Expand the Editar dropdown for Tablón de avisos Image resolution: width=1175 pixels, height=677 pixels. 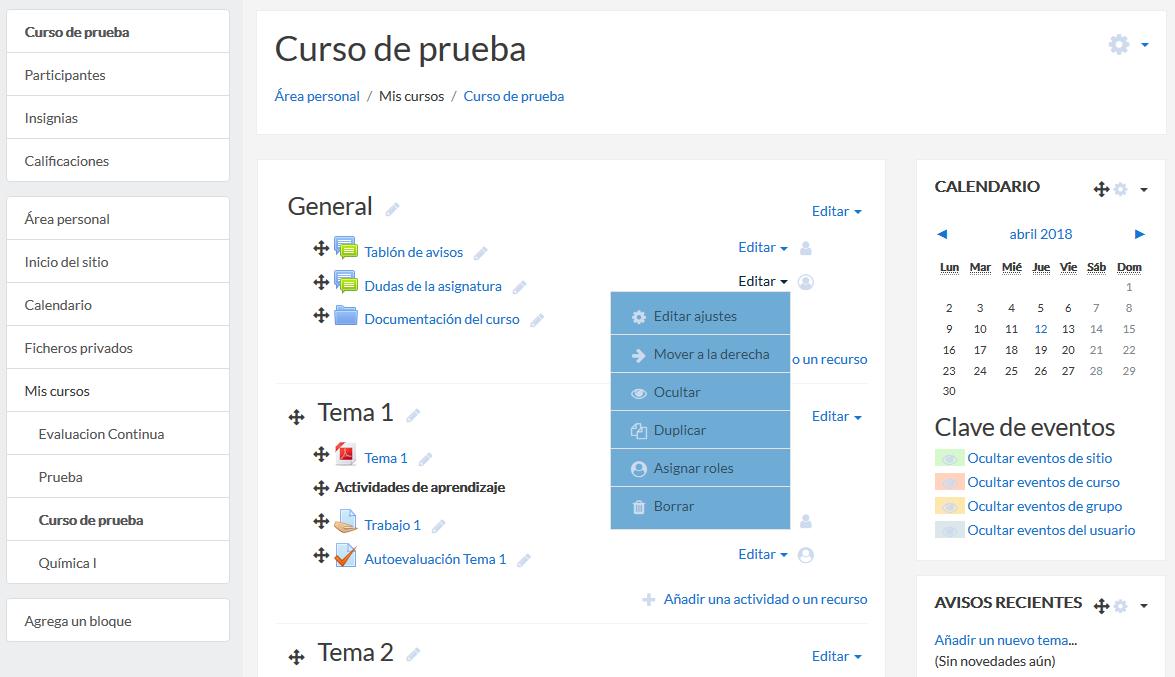tap(763, 247)
